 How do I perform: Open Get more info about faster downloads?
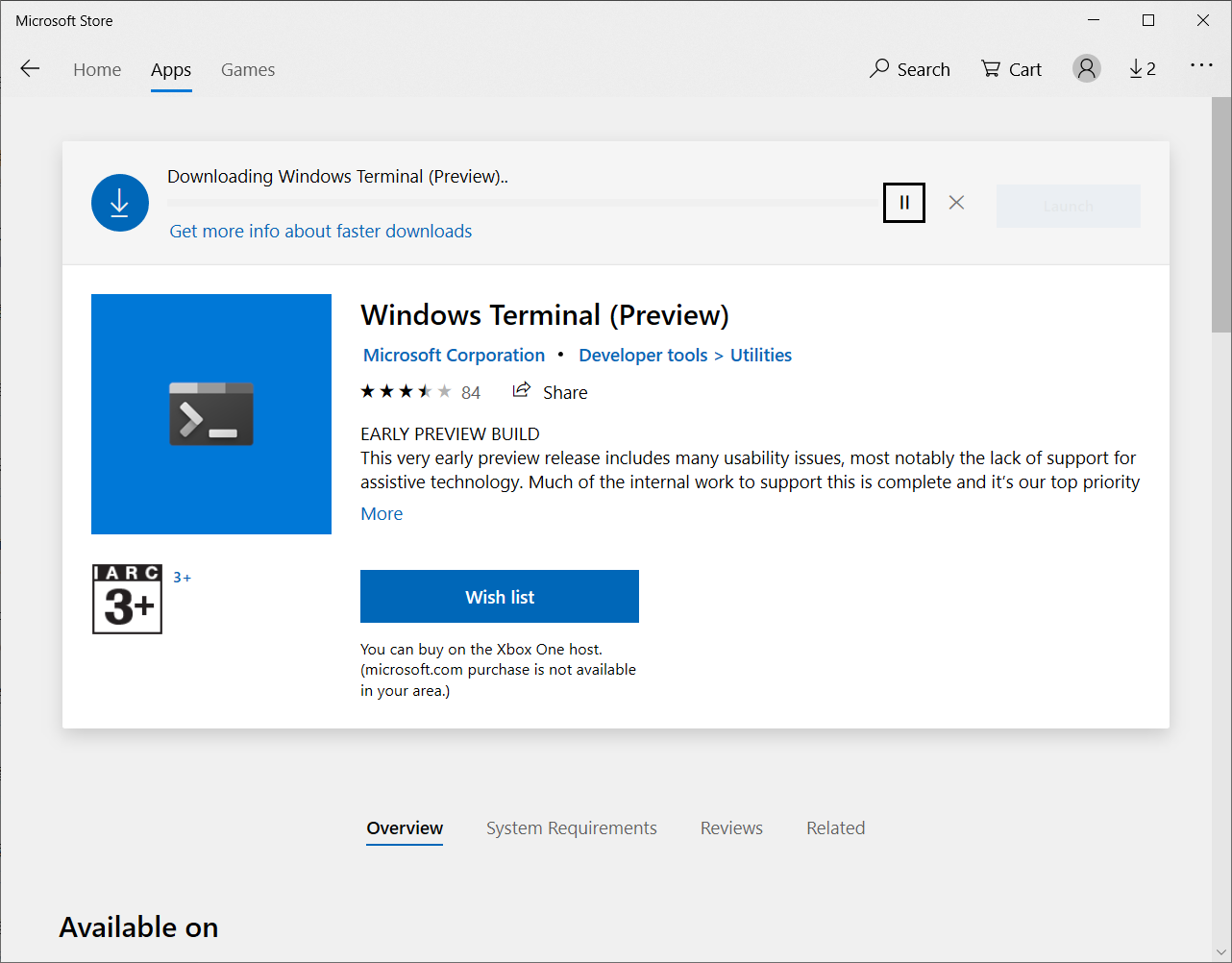320,231
